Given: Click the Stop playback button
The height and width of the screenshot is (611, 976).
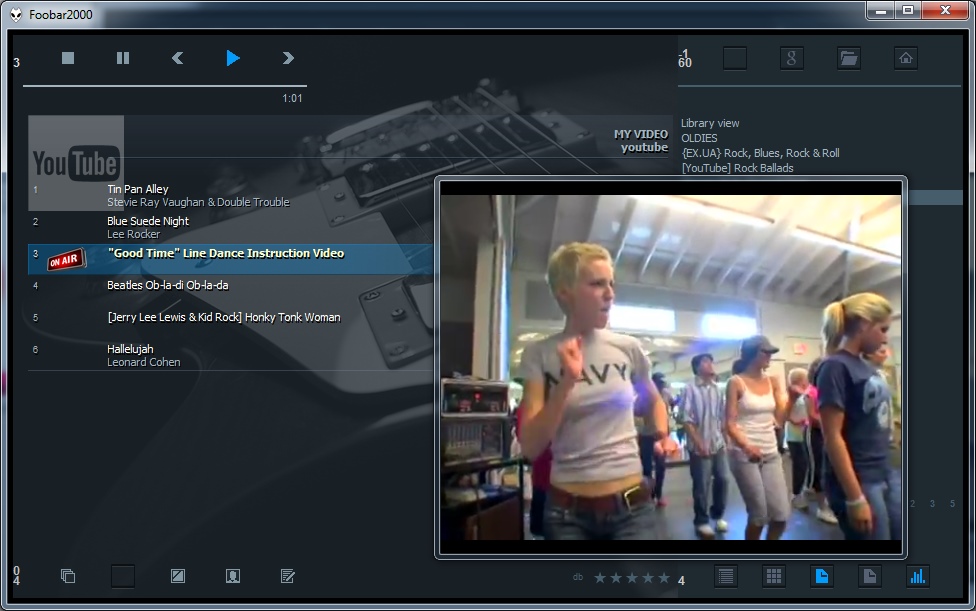Looking at the screenshot, I should [x=68, y=58].
